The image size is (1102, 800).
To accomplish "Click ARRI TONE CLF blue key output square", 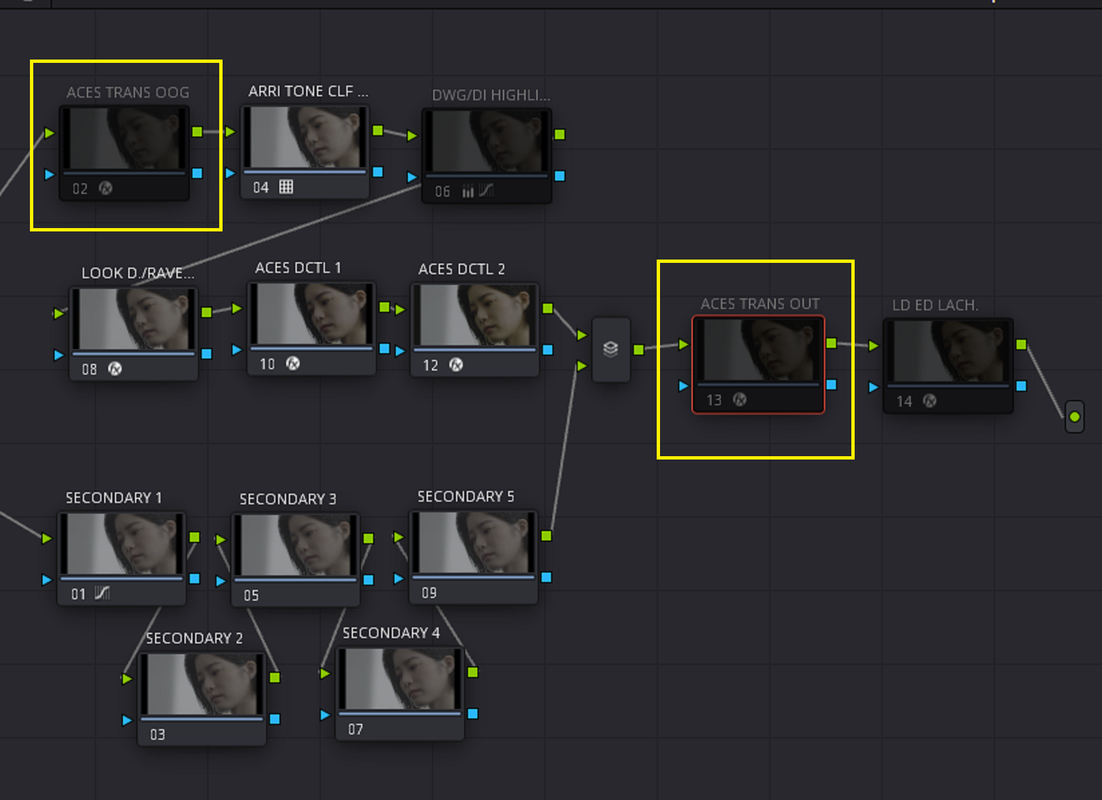I will click(x=378, y=172).
